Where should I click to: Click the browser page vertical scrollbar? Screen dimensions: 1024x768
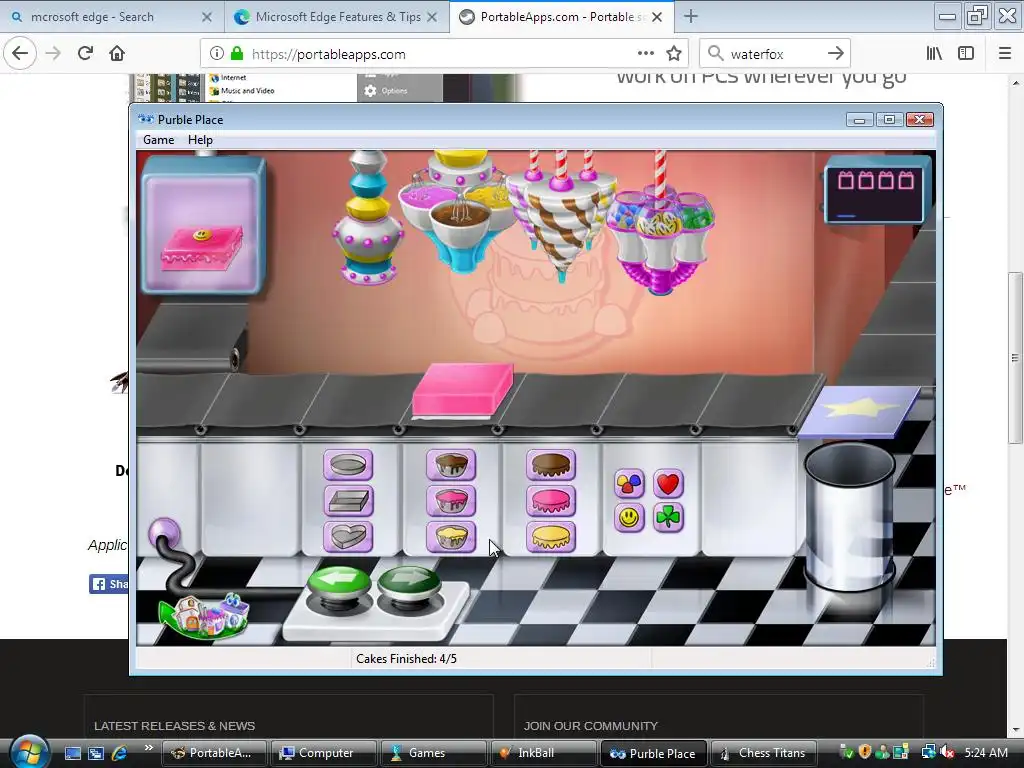click(x=1016, y=356)
